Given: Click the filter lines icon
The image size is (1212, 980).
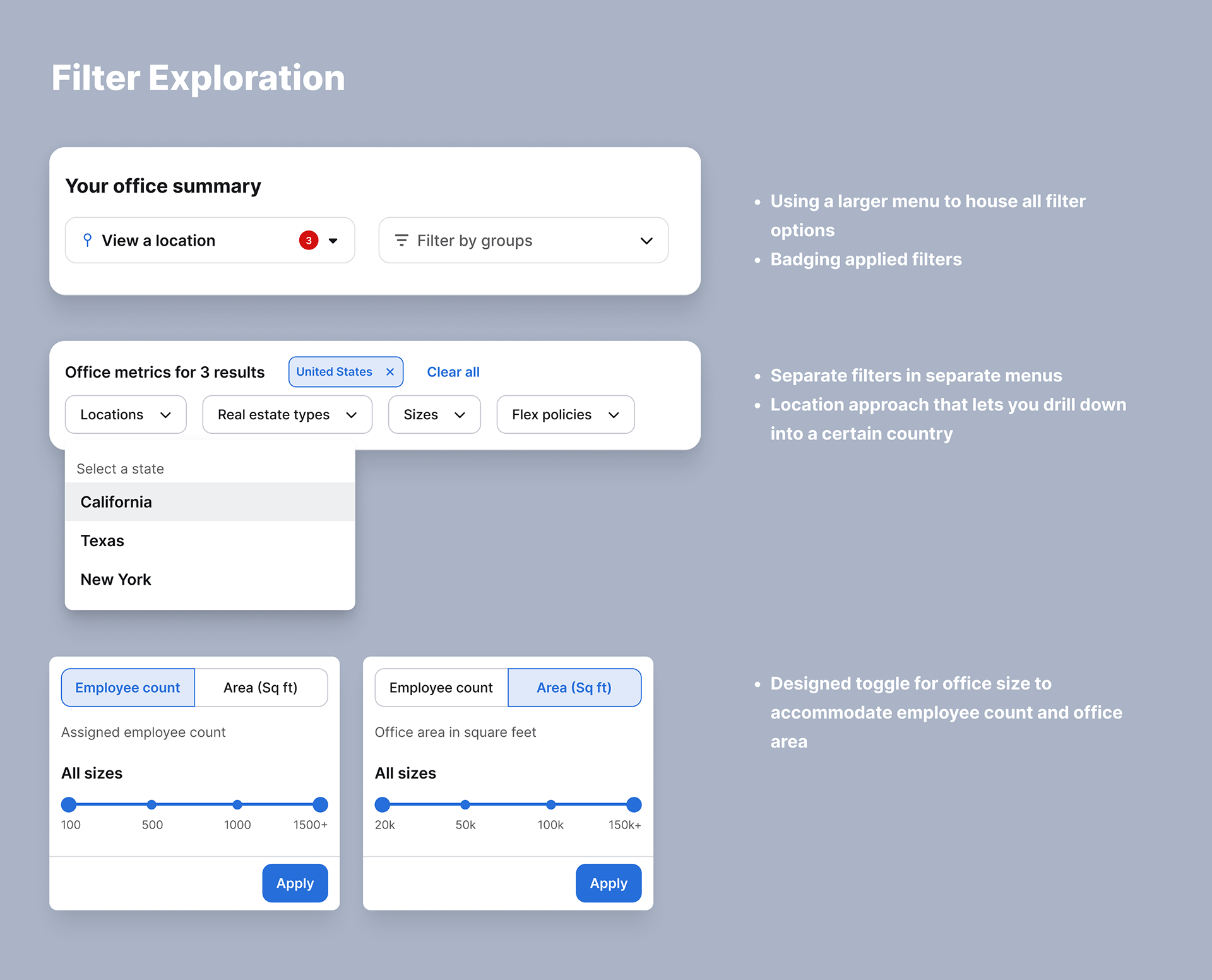Looking at the screenshot, I should click(x=401, y=241).
